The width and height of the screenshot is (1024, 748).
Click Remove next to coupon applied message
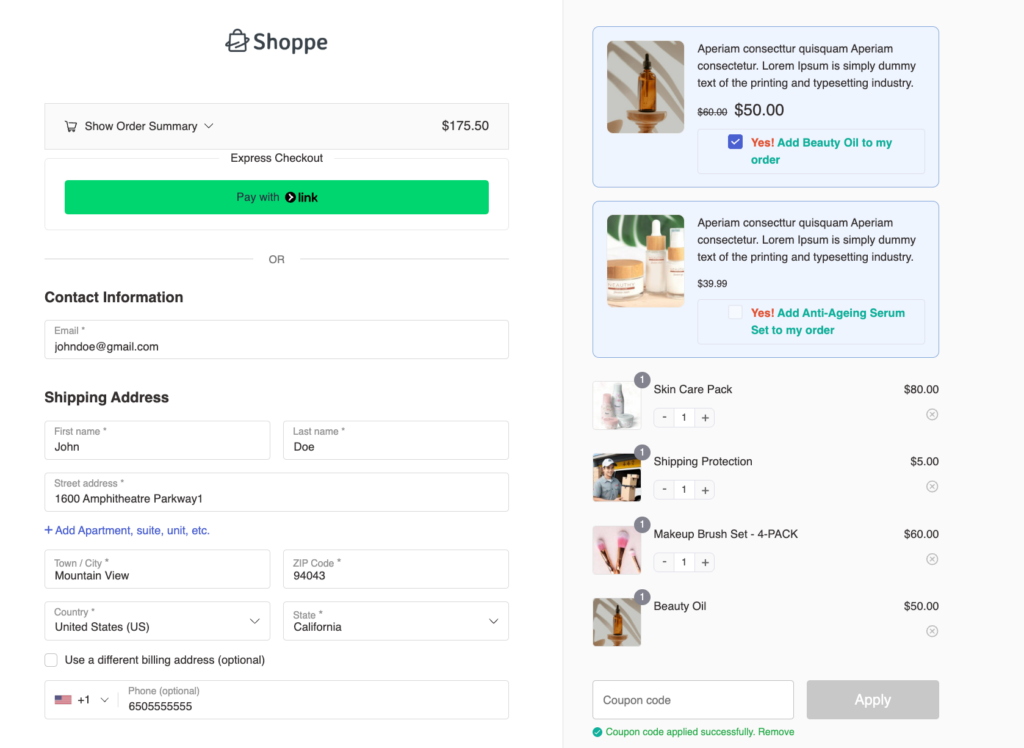(x=776, y=732)
